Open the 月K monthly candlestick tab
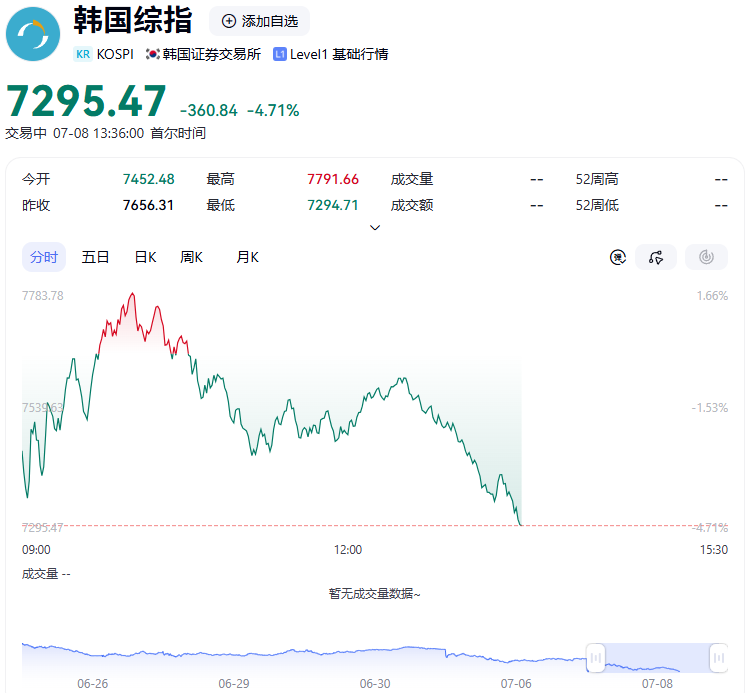 pyautogui.click(x=247, y=258)
